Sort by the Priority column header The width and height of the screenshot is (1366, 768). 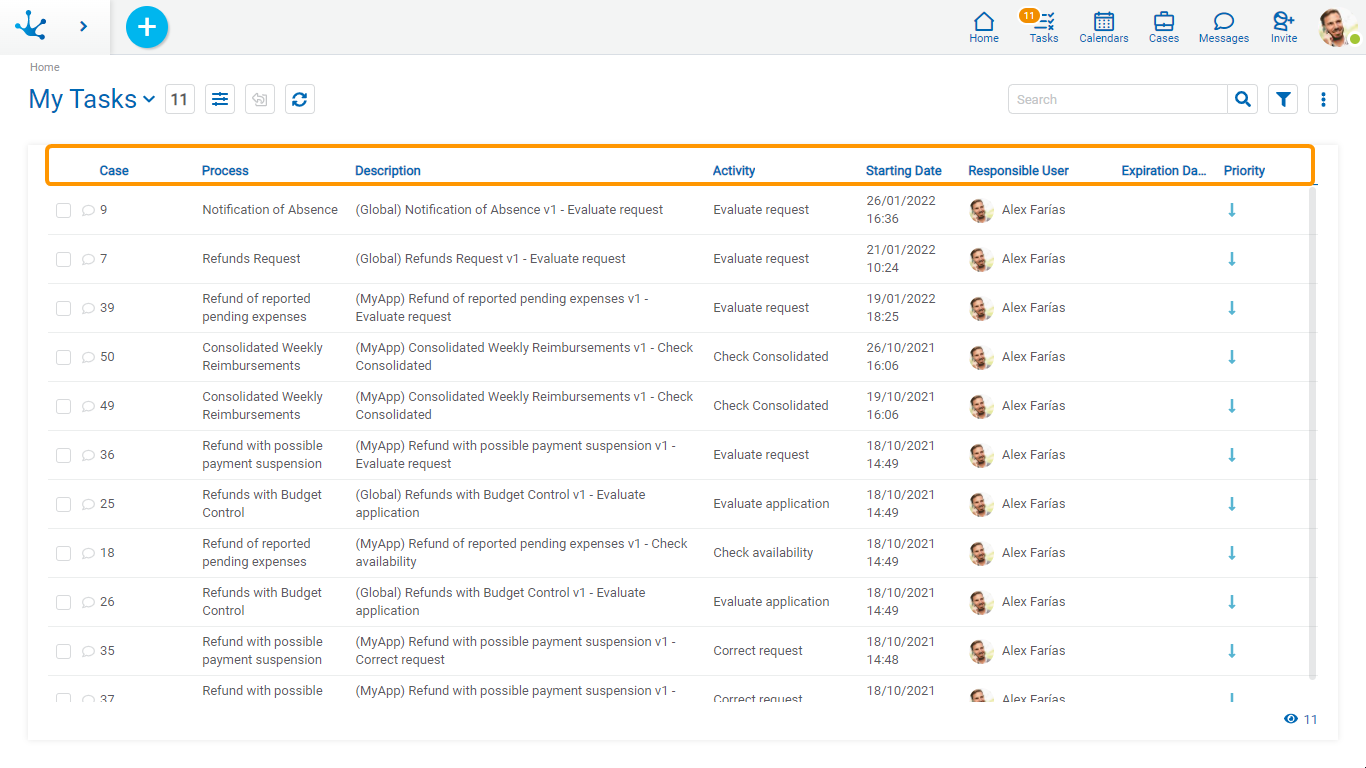pos(1244,171)
